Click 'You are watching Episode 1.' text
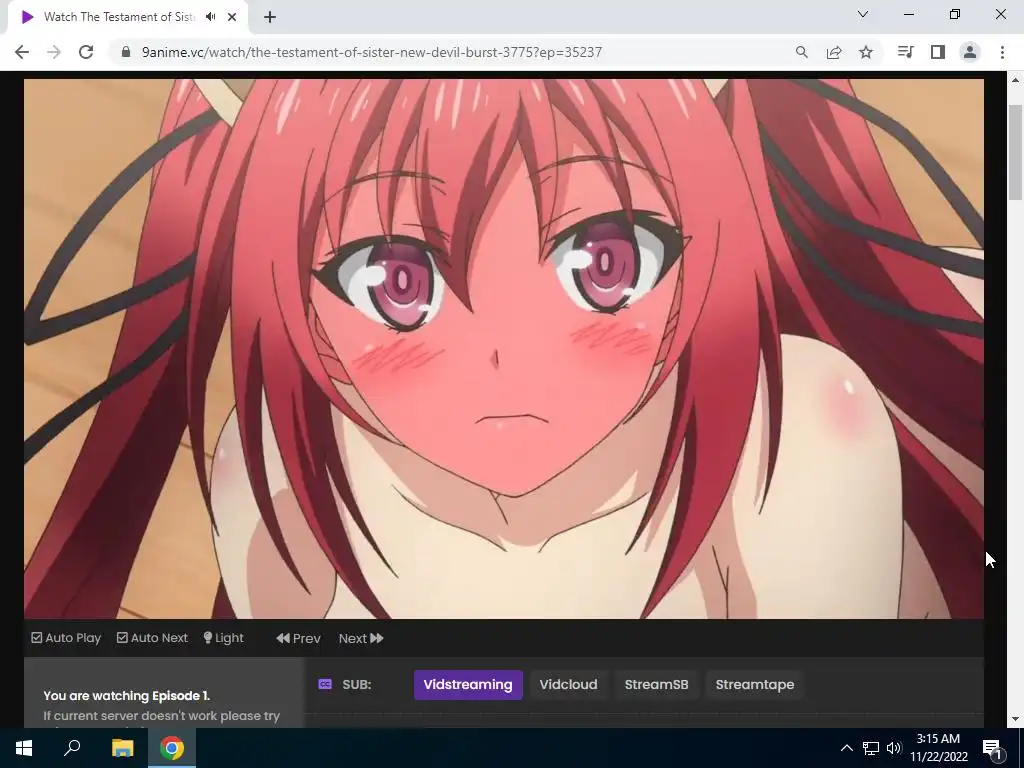 pos(127,696)
